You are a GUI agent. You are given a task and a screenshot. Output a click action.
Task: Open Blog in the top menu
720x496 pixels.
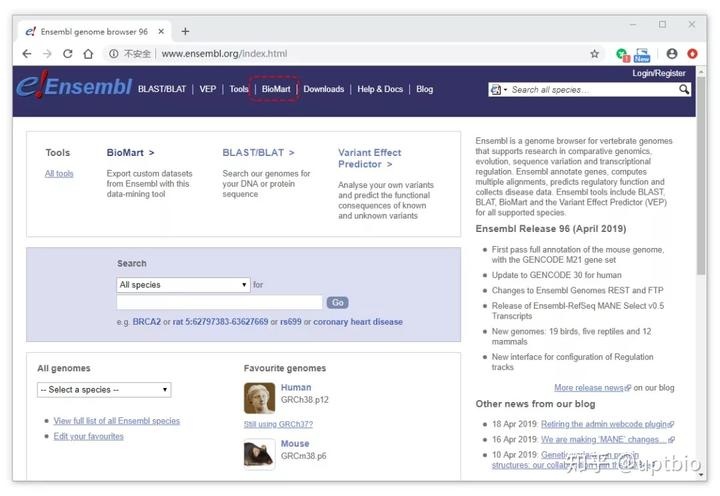(x=425, y=89)
